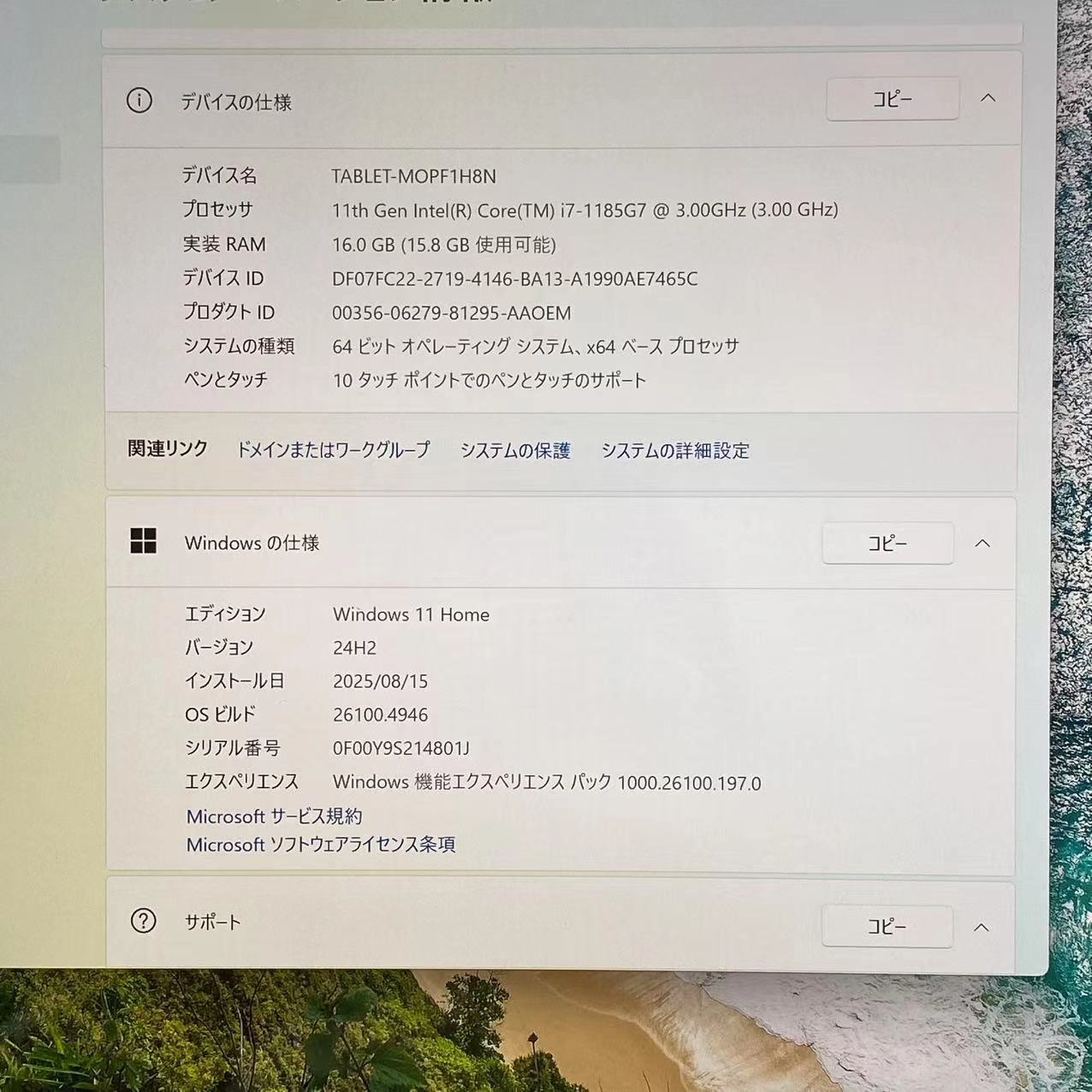The image size is (1092, 1092).
Task: Click the info icon beside デバイスの仕様
Action: point(139,102)
